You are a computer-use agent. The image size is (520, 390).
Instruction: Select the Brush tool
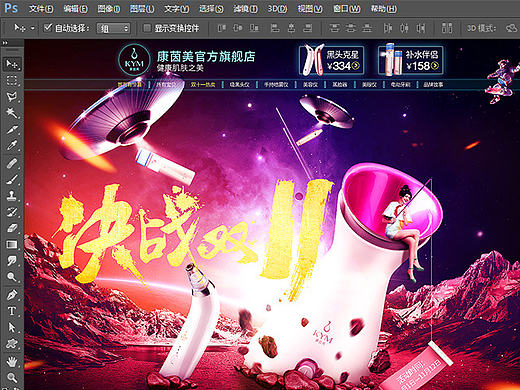(x=12, y=180)
